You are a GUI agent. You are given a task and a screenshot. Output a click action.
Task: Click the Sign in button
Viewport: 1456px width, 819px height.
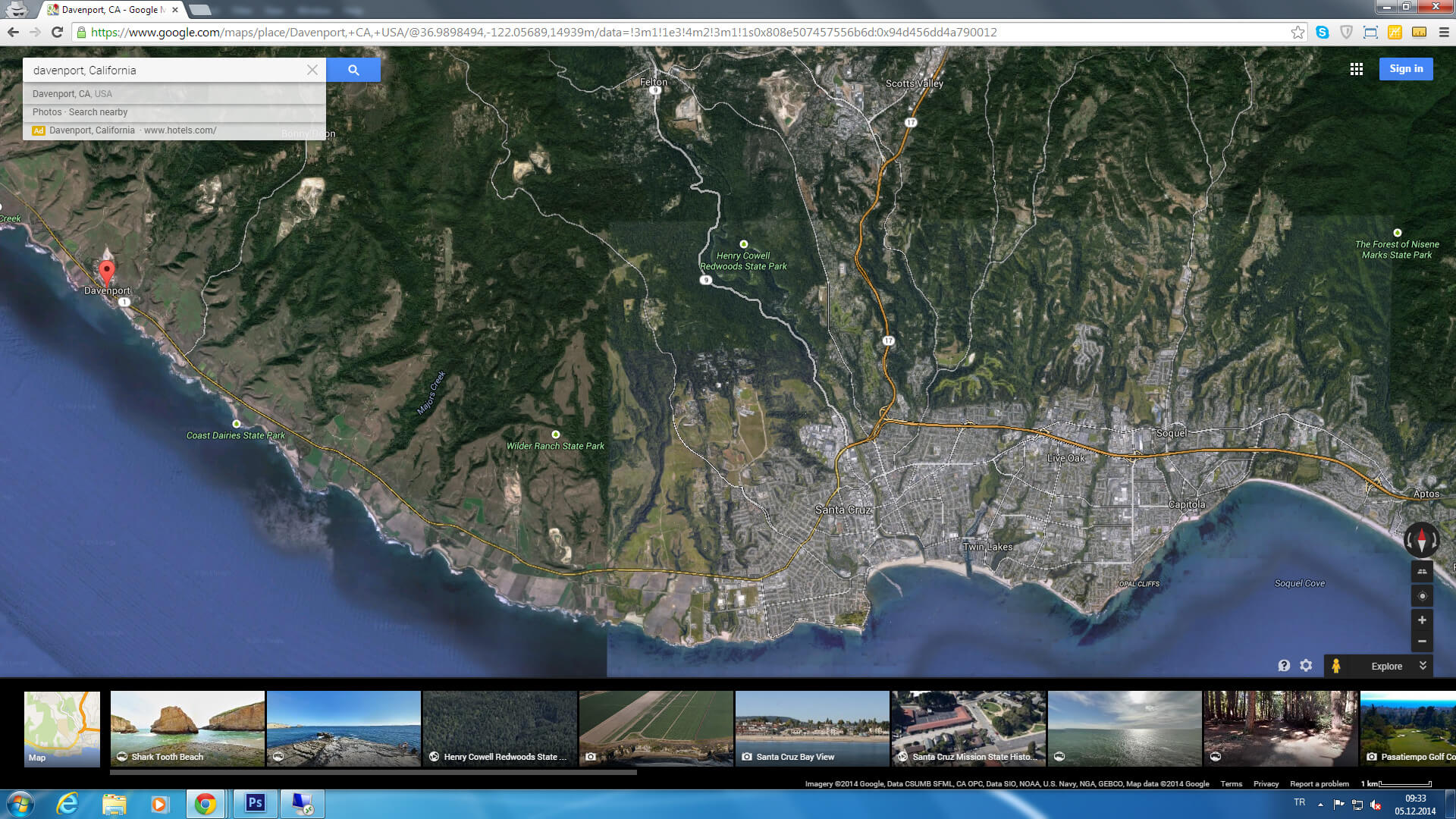[1406, 69]
